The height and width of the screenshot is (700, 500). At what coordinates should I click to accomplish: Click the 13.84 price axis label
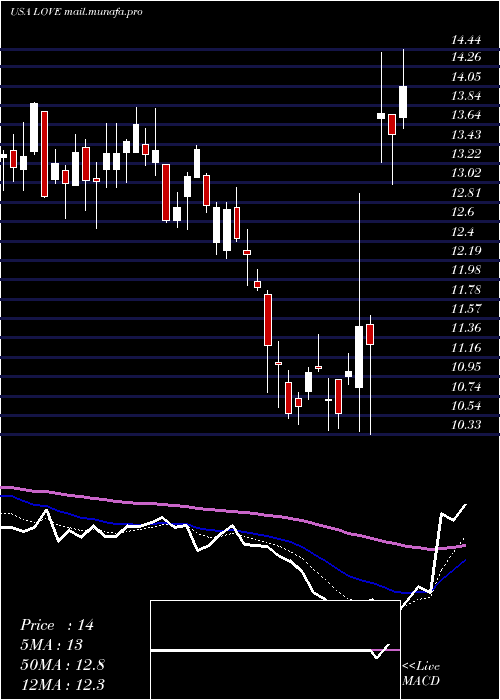pos(466,96)
